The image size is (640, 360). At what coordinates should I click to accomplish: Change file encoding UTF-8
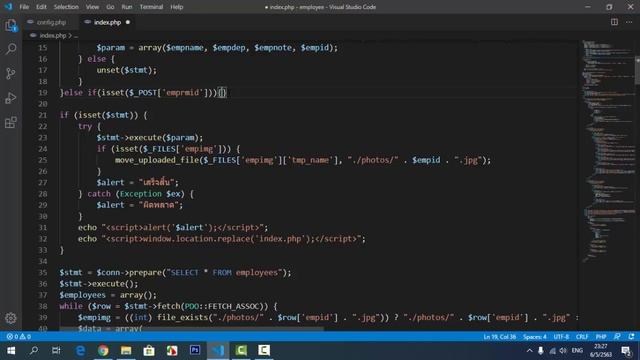(561, 337)
